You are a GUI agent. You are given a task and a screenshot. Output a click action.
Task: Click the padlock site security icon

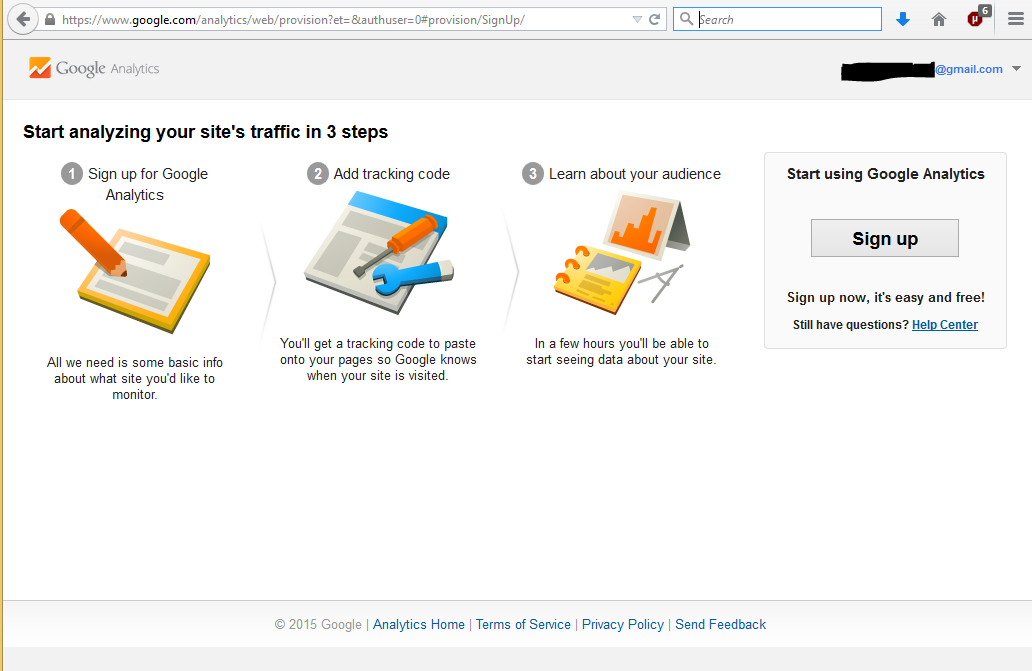click(x=50, y=19)
